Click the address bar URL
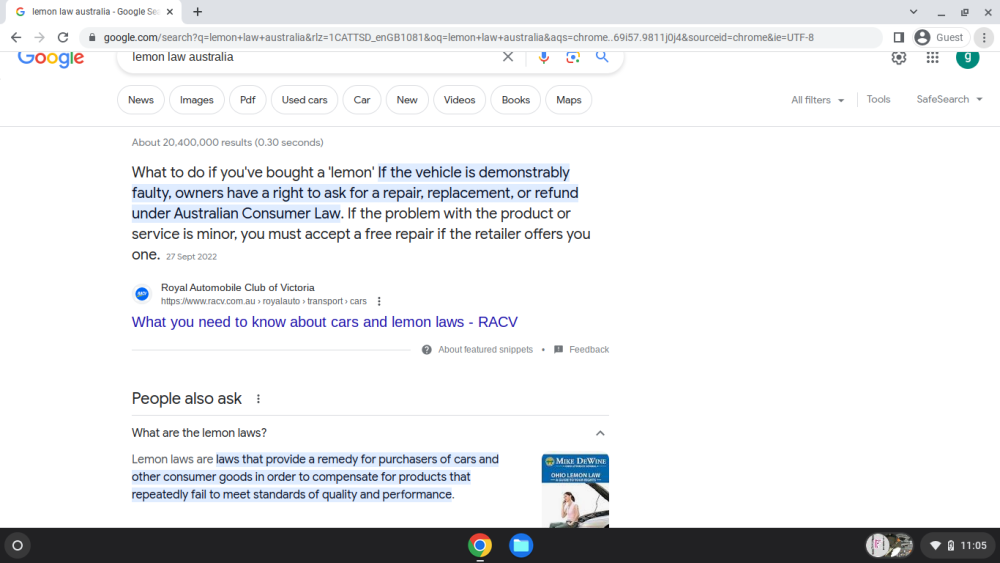This screenshot has height=563, width=1000. coord(459,37)
